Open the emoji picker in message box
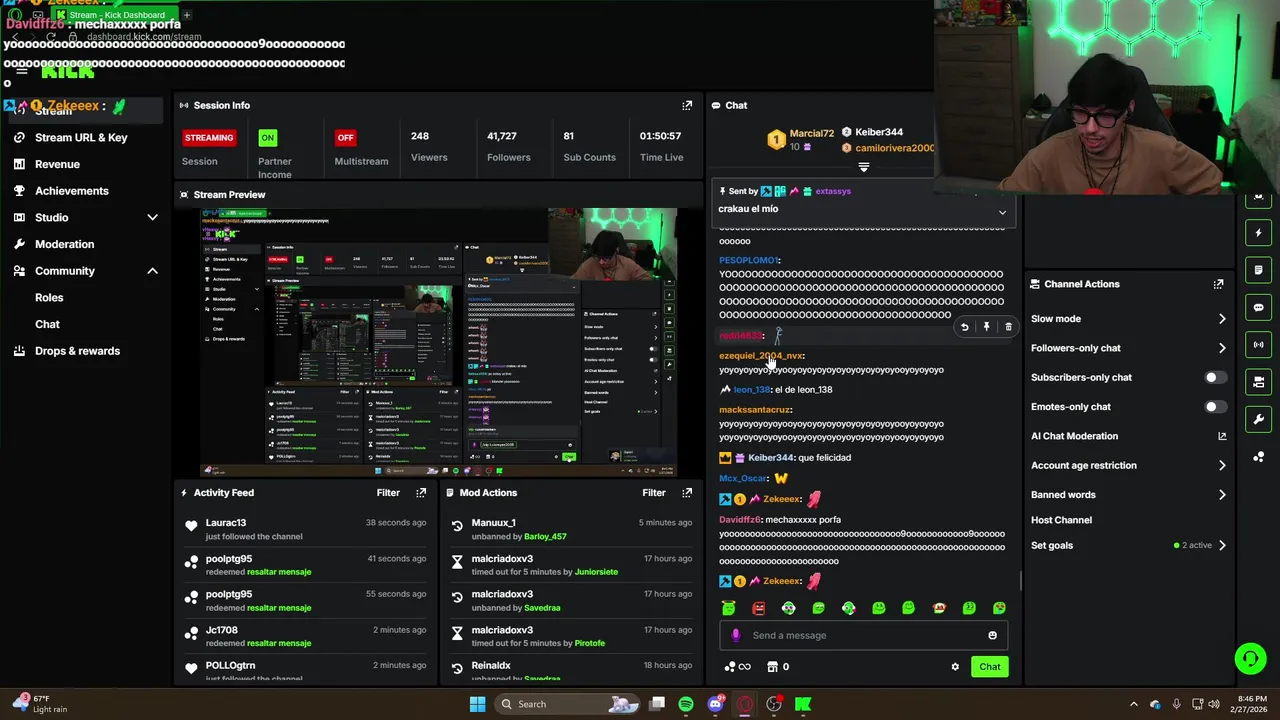The image size is (1280, 720). 992,635
